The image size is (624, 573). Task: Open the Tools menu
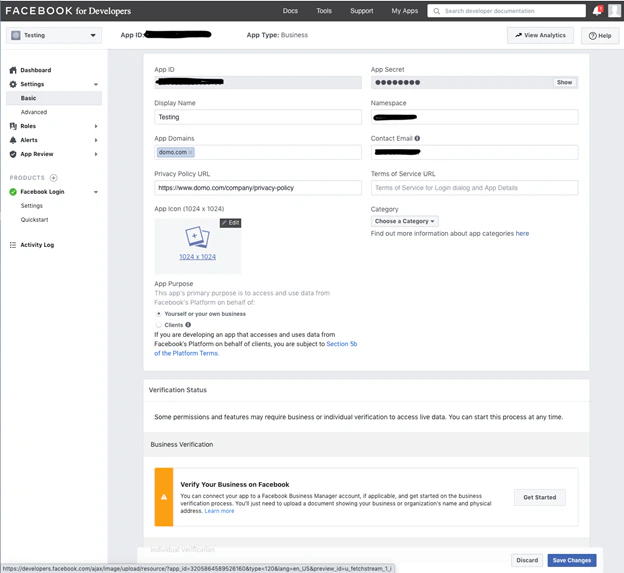tap(324, 11)
